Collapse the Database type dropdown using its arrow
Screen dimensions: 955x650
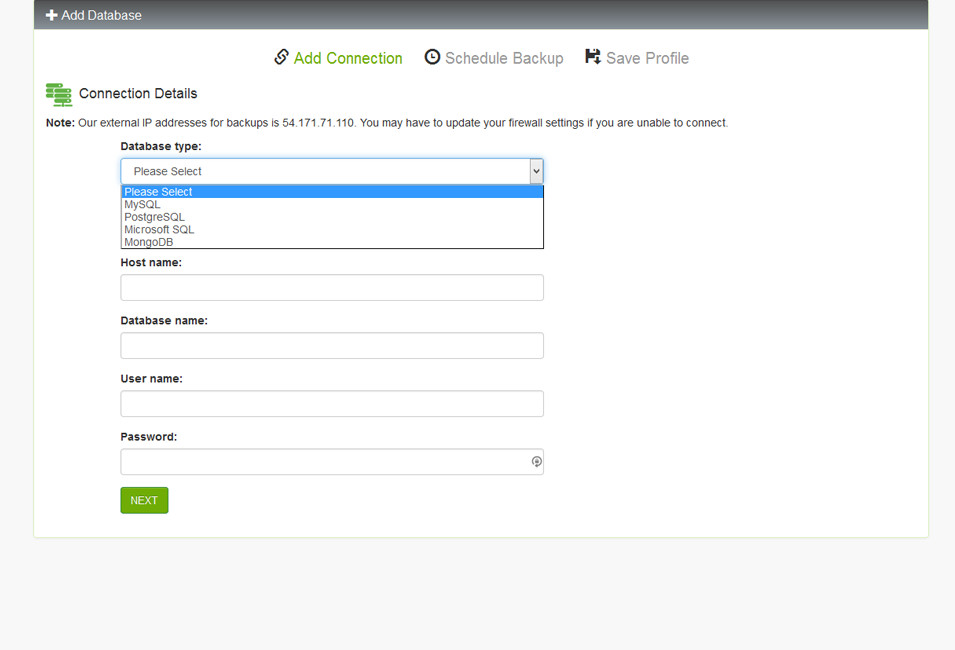(x=536, y=171)
